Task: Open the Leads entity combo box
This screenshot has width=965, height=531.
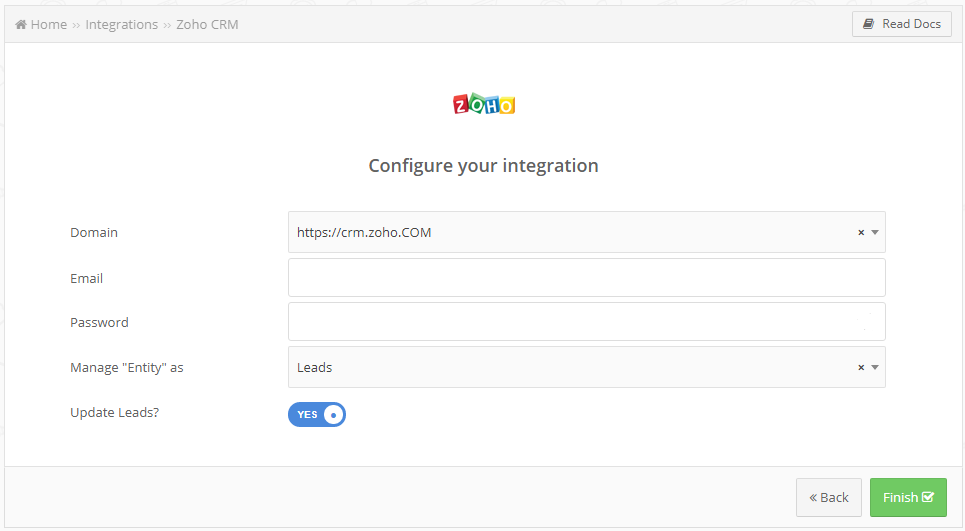Action: 587,367
